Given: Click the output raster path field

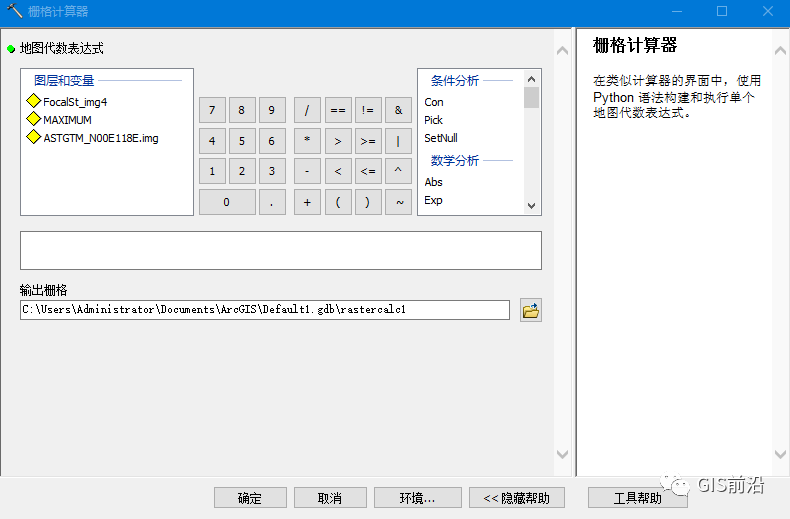Looking at the screenshot, I should (265, 310).
